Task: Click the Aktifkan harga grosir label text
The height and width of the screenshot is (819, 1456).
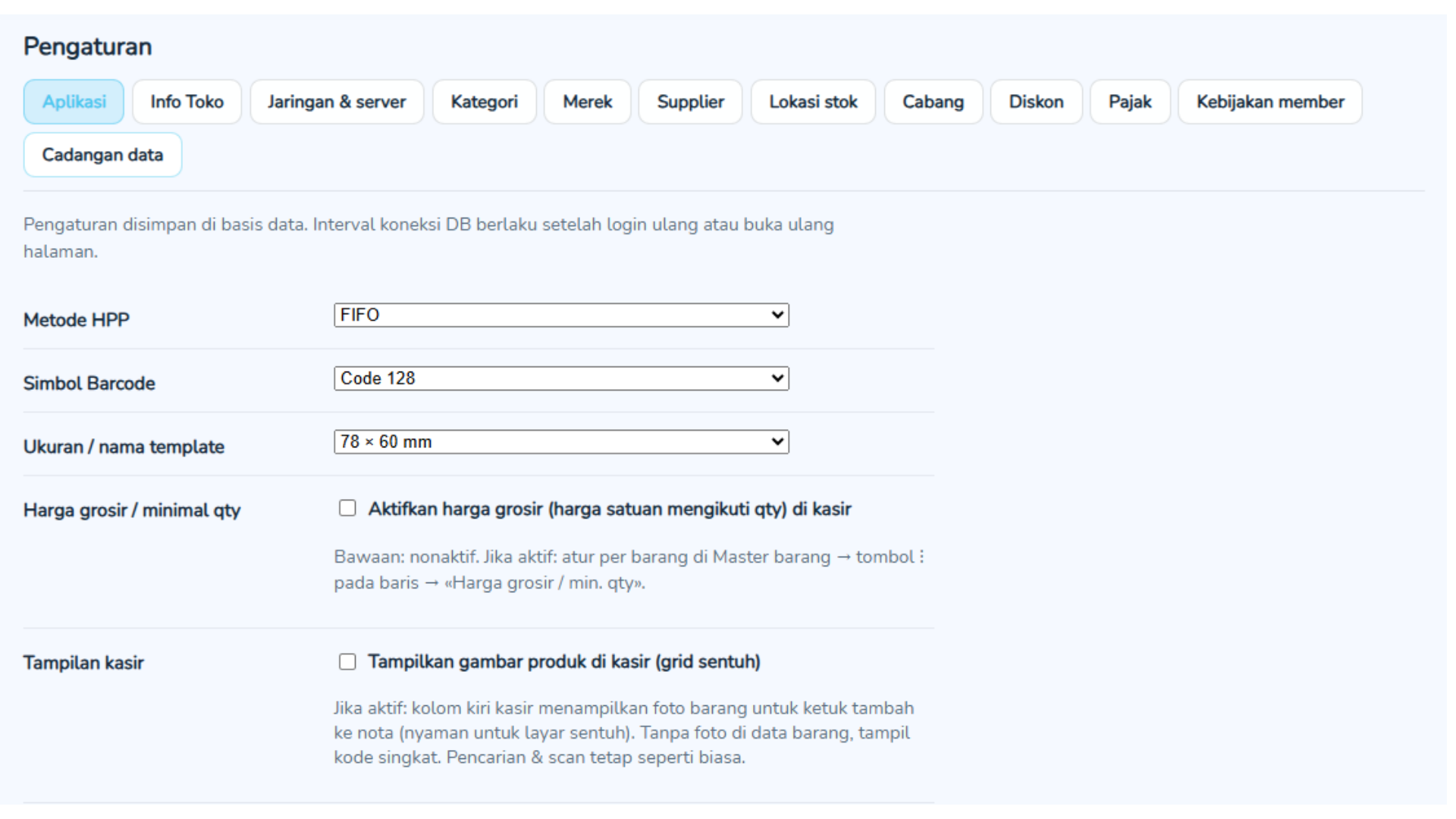Action: [609, 509]
